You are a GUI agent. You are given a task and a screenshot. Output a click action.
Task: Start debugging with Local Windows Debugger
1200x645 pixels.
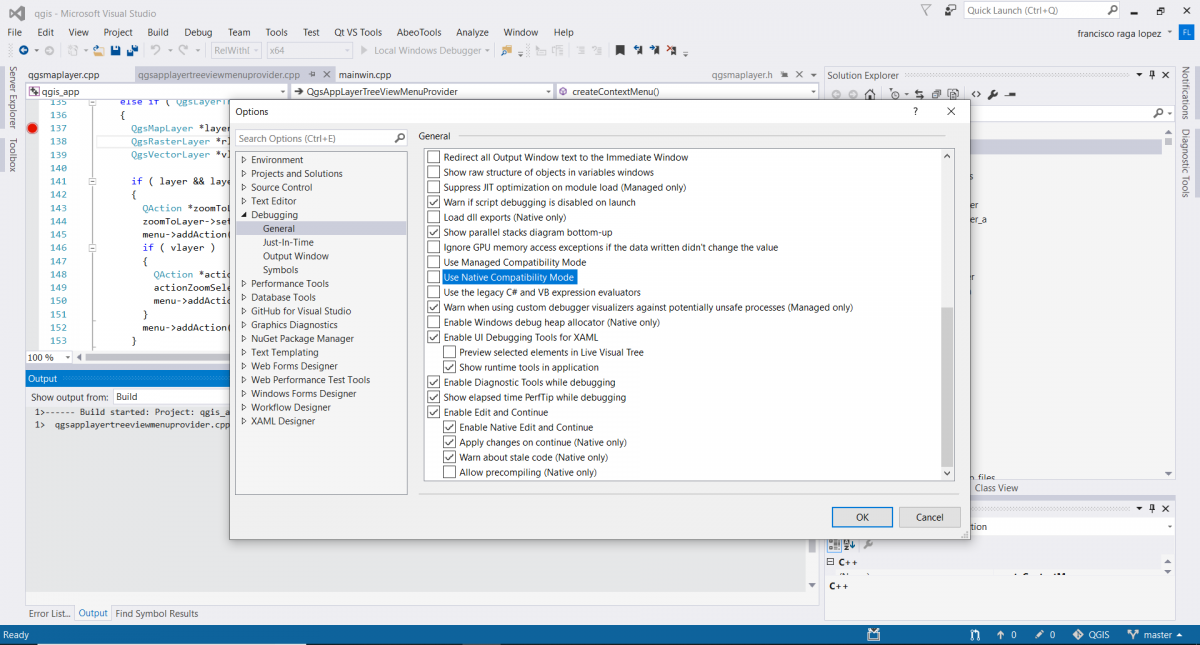click(418, 49)
